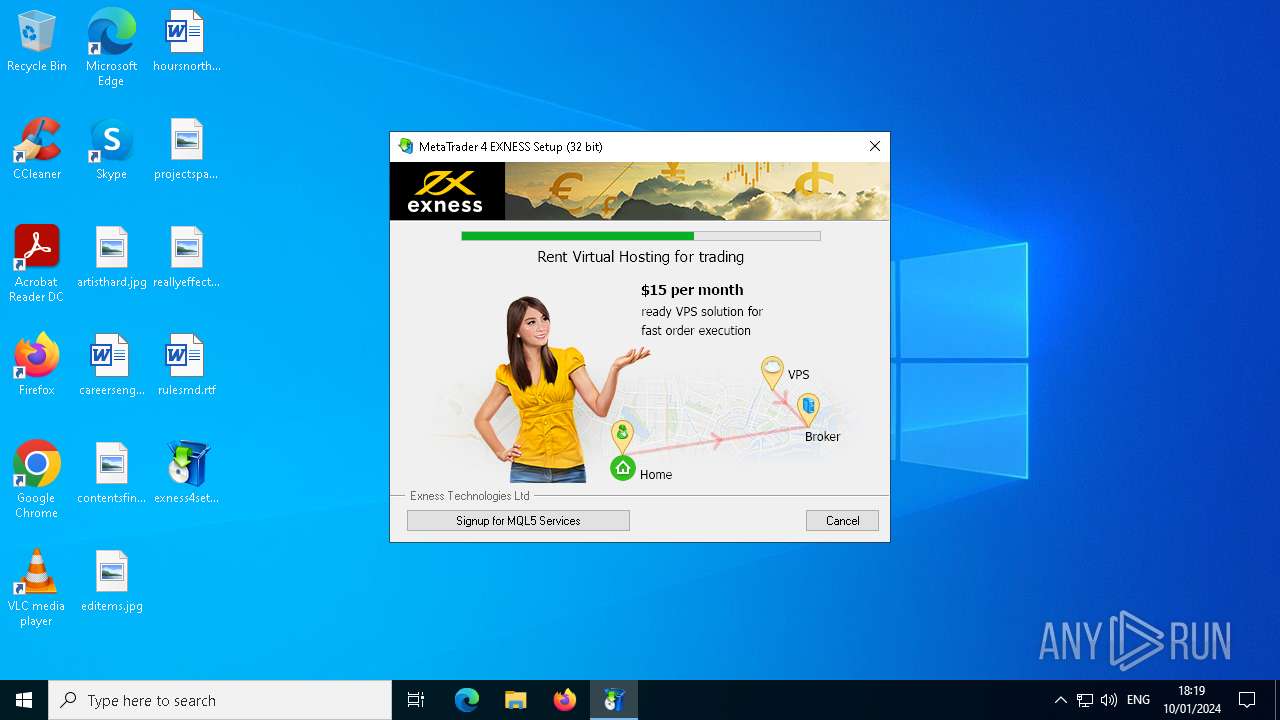This screenshot has height=720, width=1280.
Task: Open the Recycle Bin desktop icon
Action: point(37,40)
